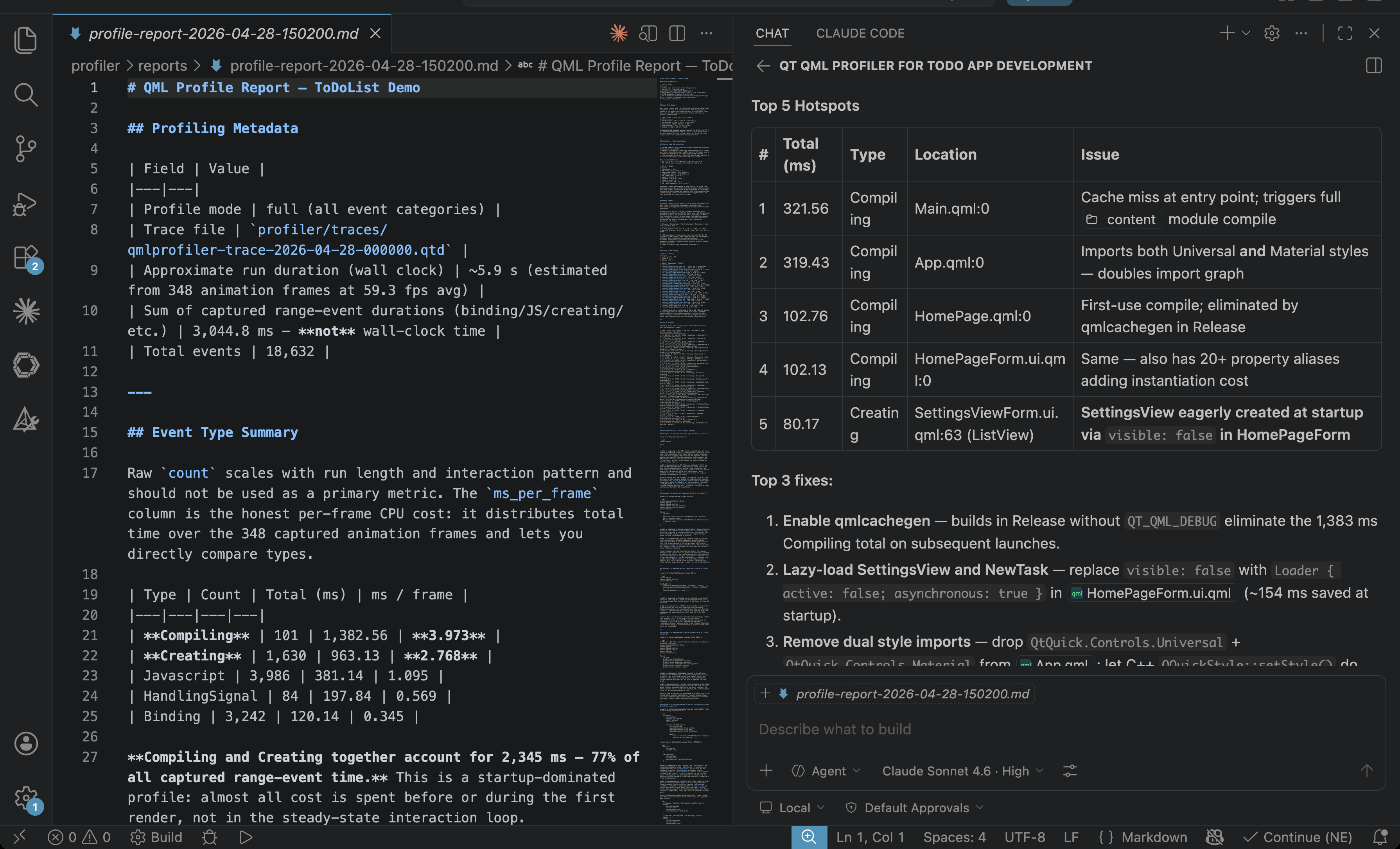Close the profile-report editor tab

click(375, 34)
